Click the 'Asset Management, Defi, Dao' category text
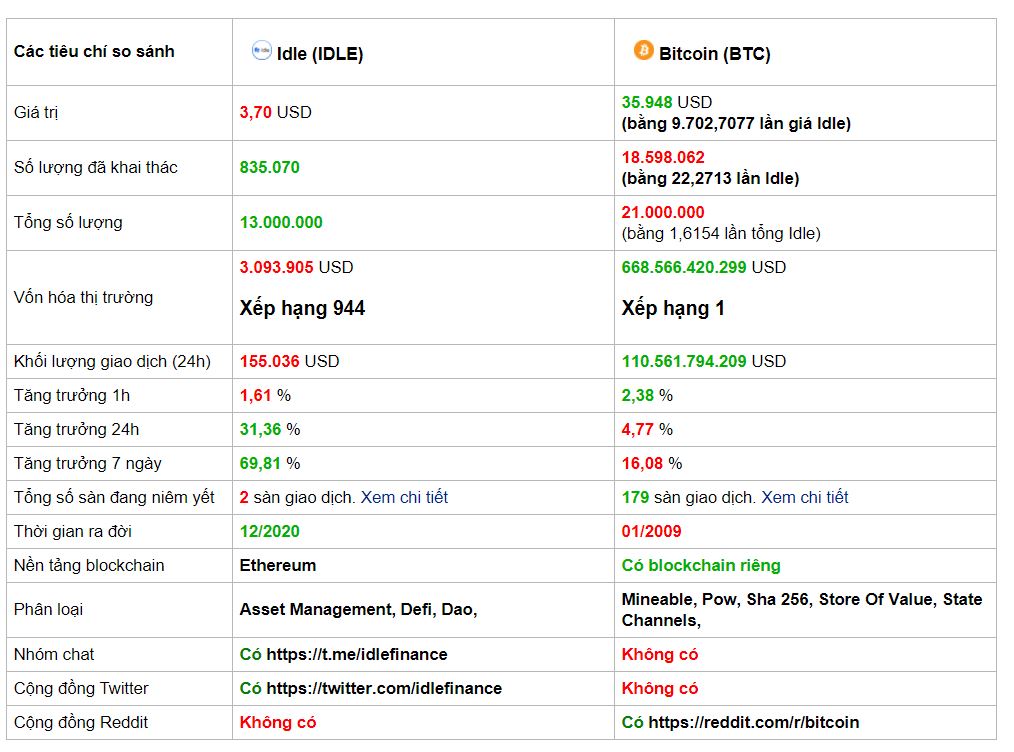 (358, 609)
